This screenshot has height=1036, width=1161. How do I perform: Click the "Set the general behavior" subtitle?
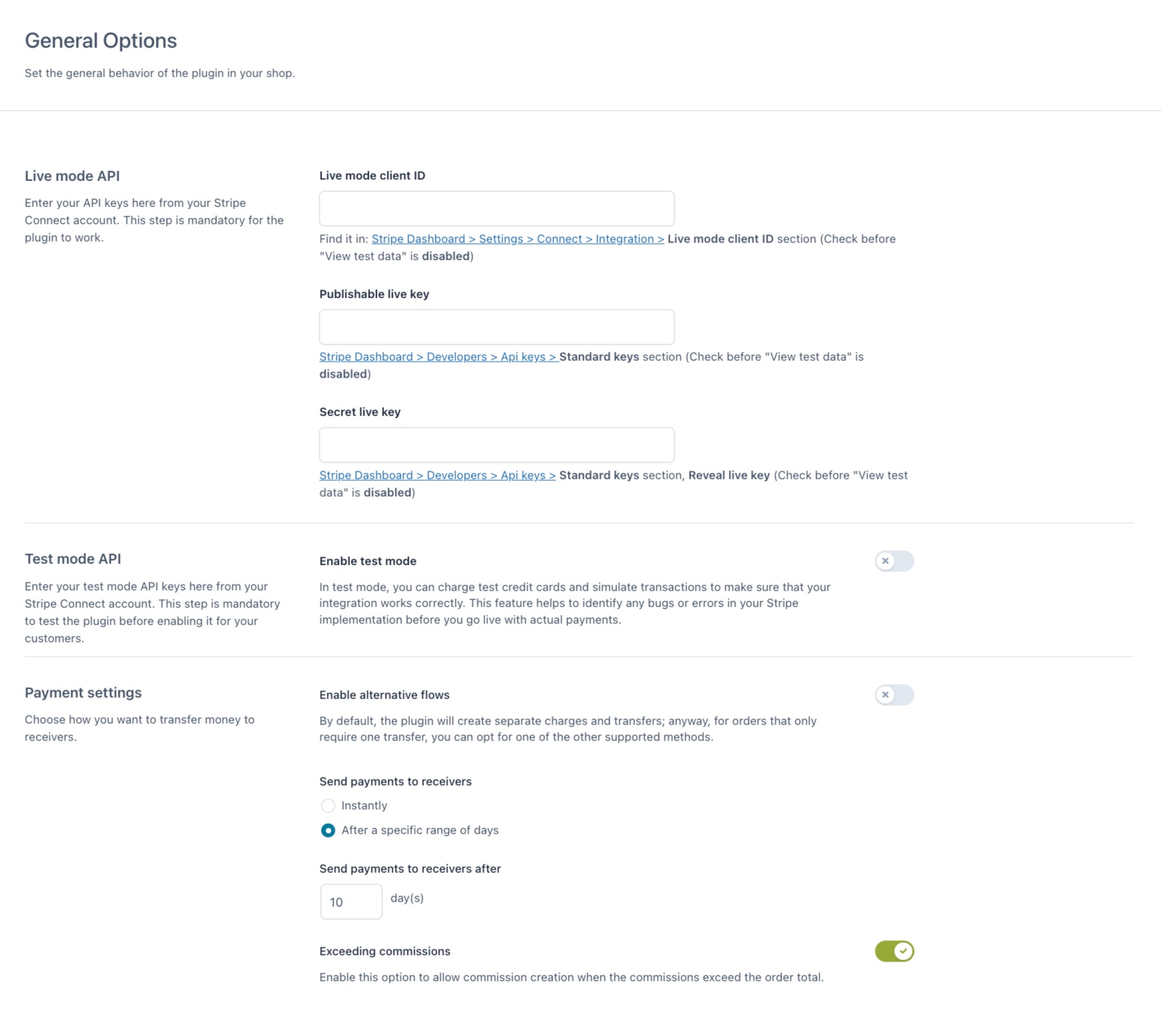tap(160, 73)
